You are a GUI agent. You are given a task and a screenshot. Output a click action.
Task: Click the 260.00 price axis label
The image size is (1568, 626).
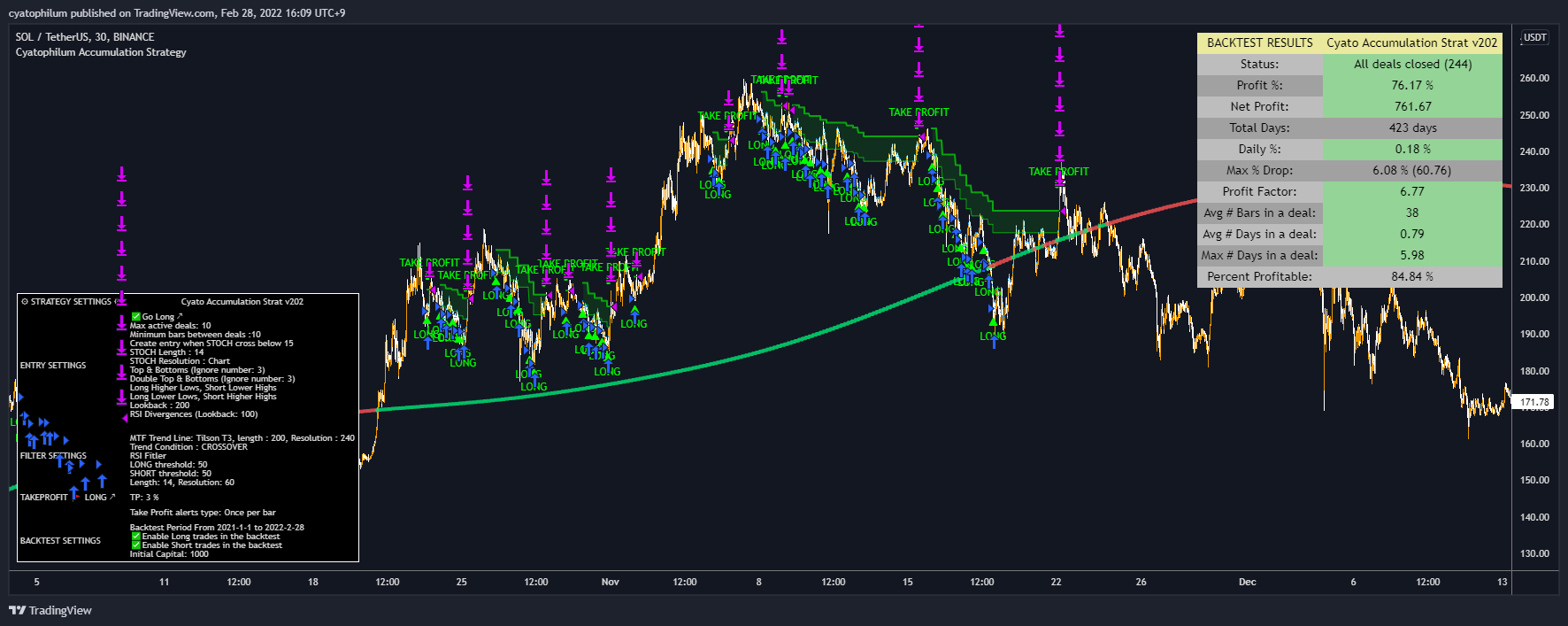click(x=1534, y=78)
